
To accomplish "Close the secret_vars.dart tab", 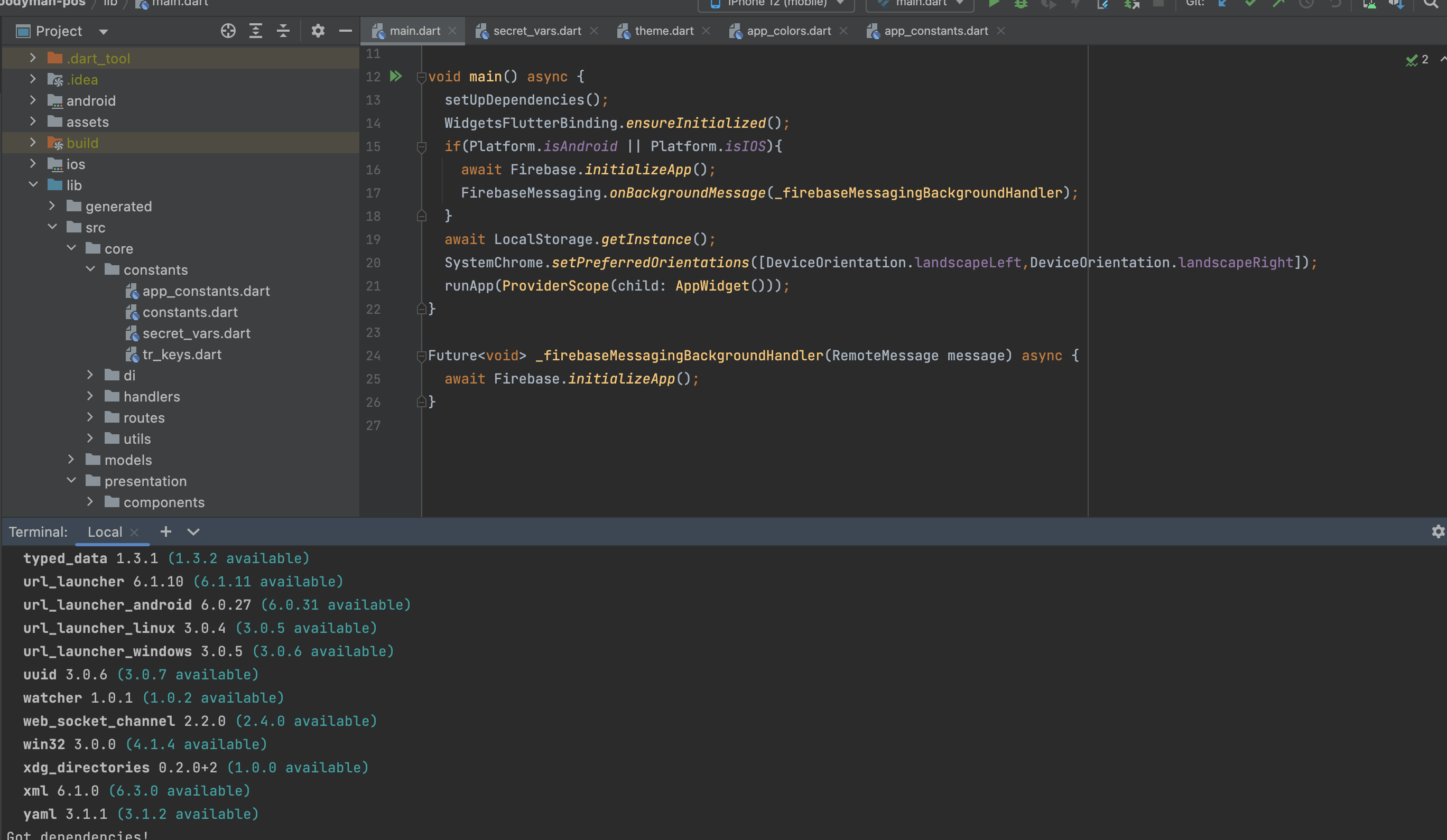I will coord(593,31).
